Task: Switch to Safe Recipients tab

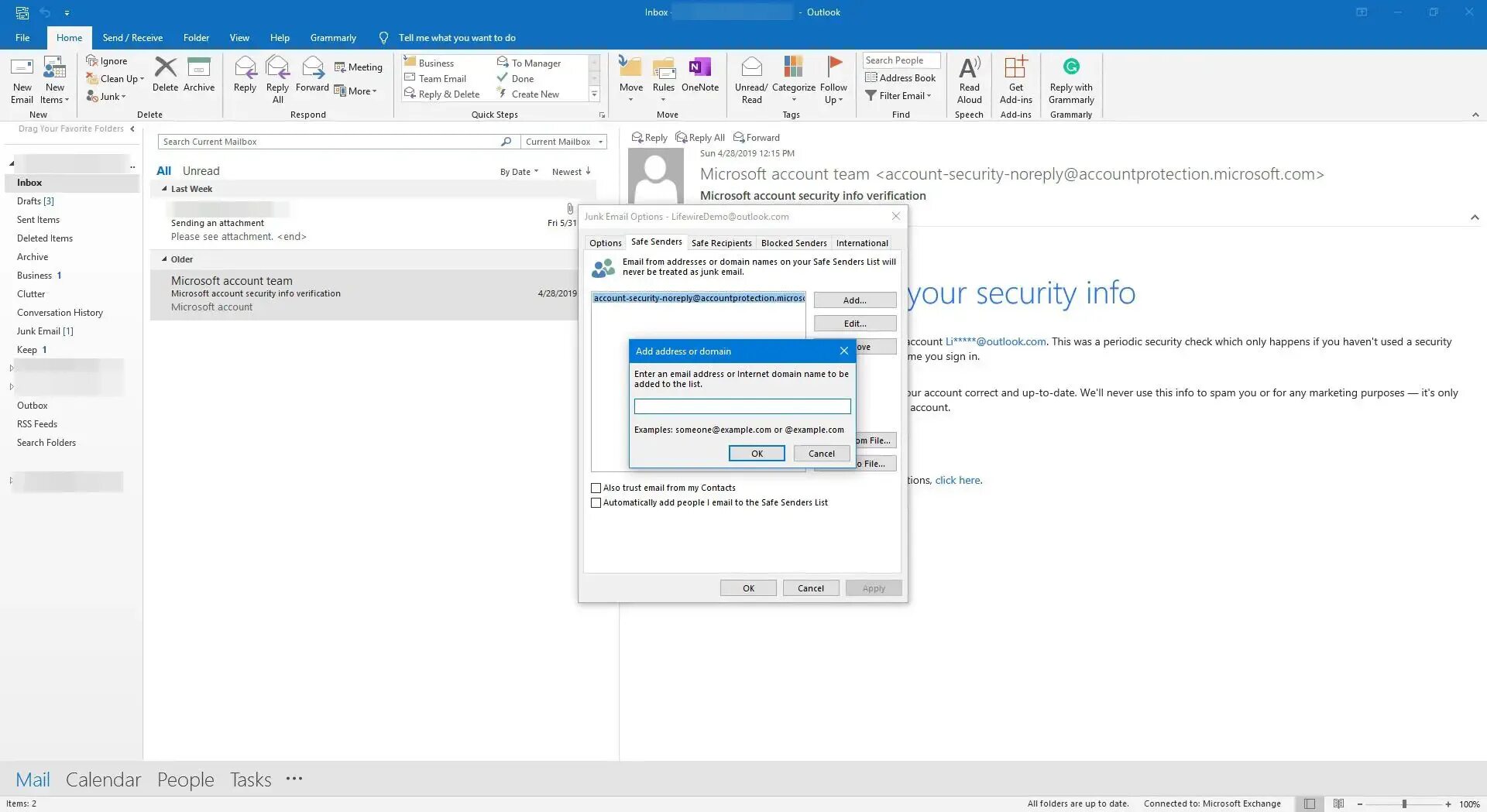Action: (x=721, y=243)
